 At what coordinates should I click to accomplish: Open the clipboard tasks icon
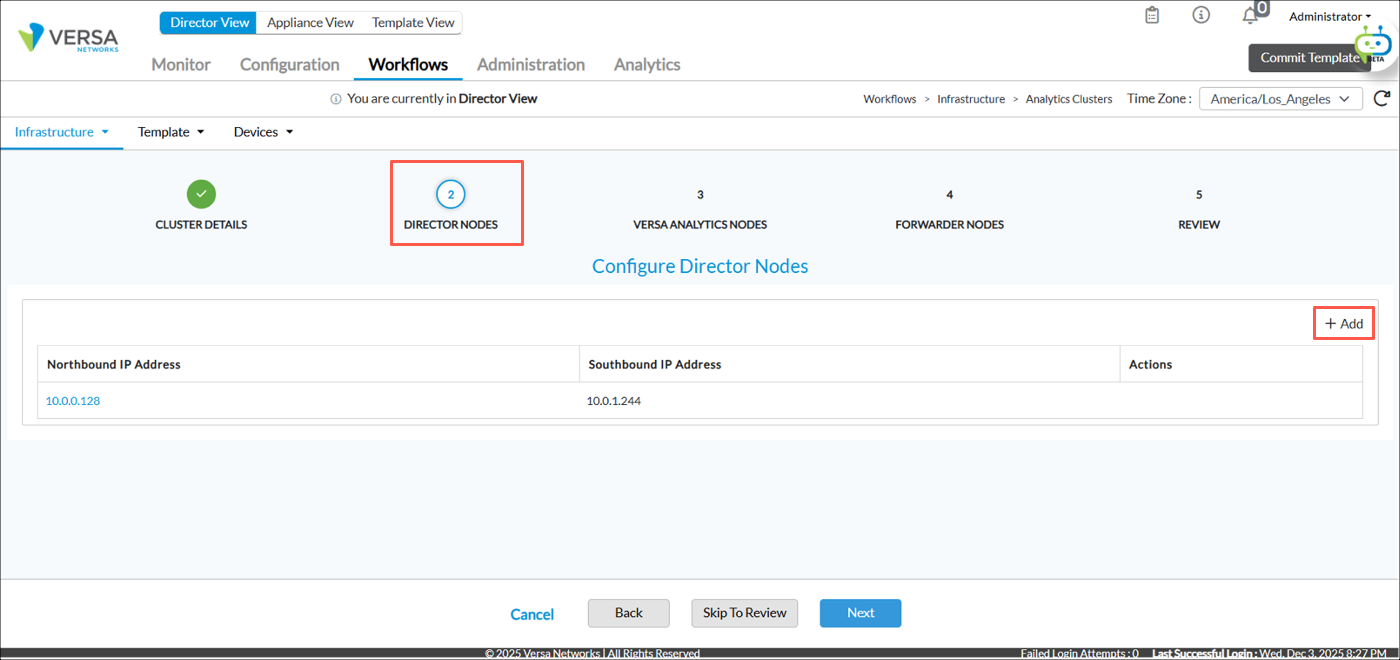click(x=1152, y=15)
